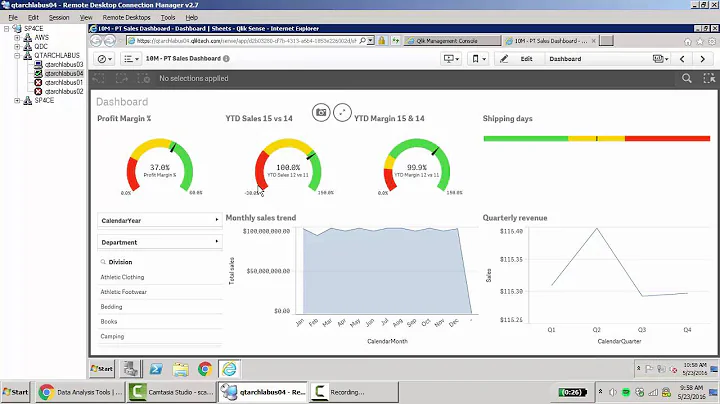Open IE favorites star icon
Image resolution: width=720 pixels, height=404 pixels.
tap(699, 41)
